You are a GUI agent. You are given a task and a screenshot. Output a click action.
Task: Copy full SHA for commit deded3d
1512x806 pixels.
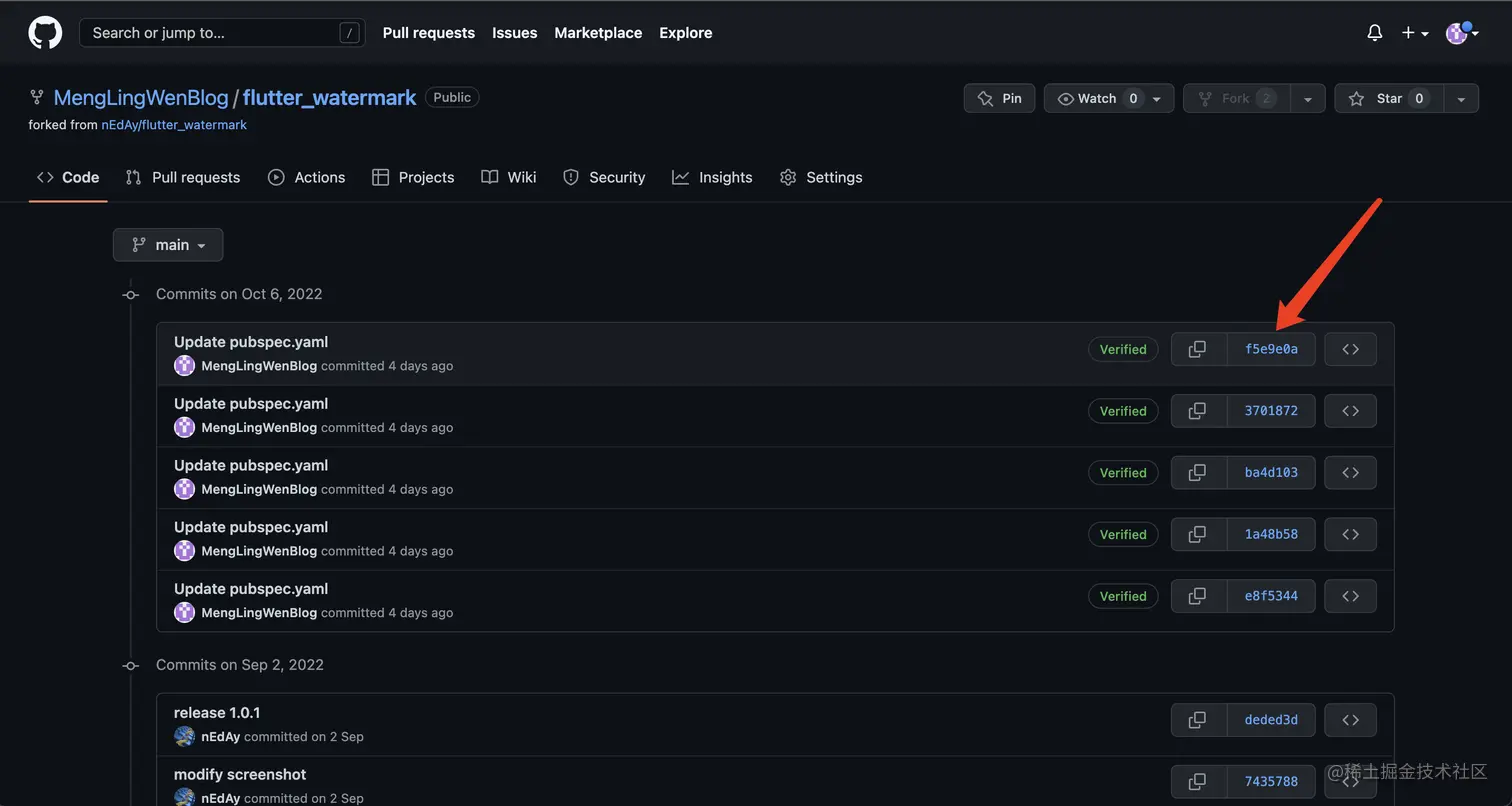coord(1198,720)
